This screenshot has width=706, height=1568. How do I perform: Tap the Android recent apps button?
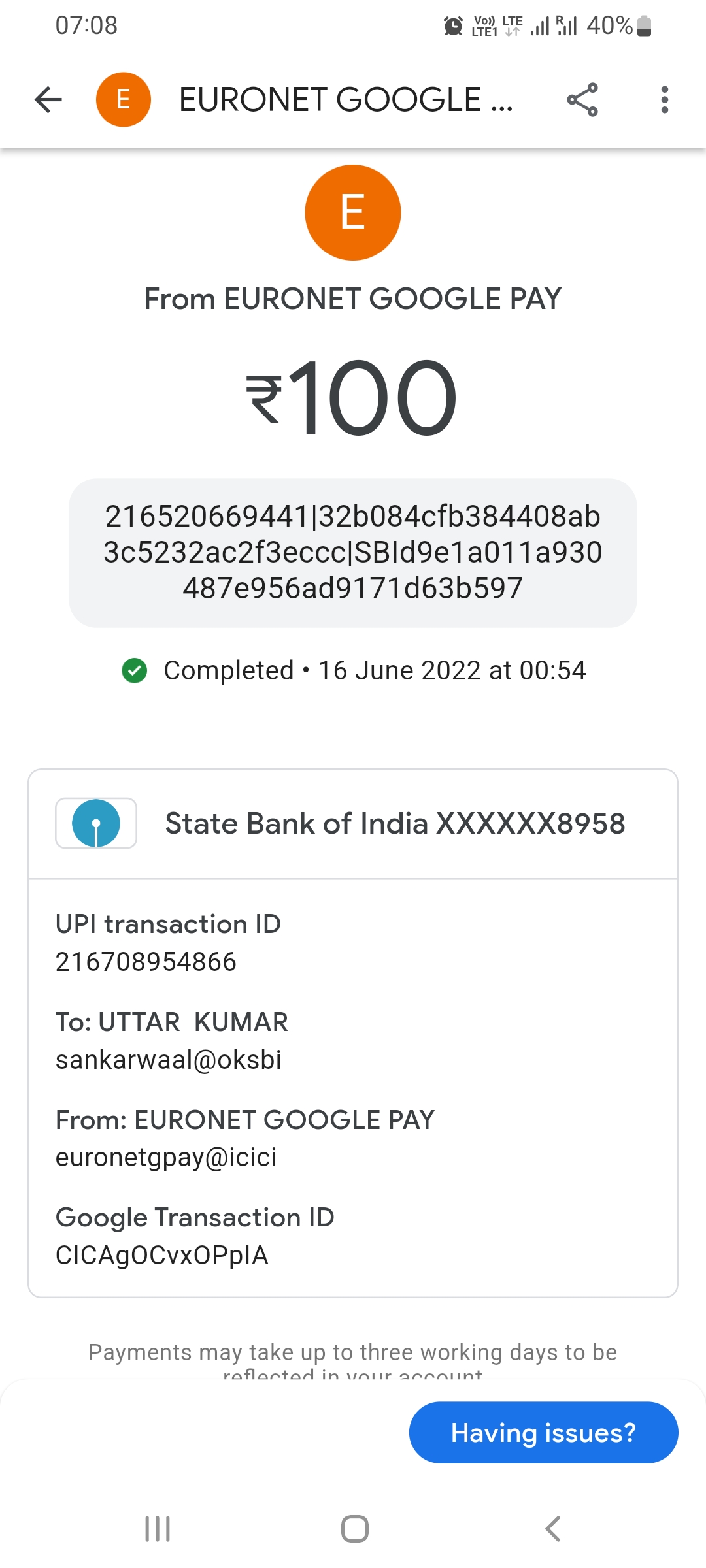tap(158, 1529)
